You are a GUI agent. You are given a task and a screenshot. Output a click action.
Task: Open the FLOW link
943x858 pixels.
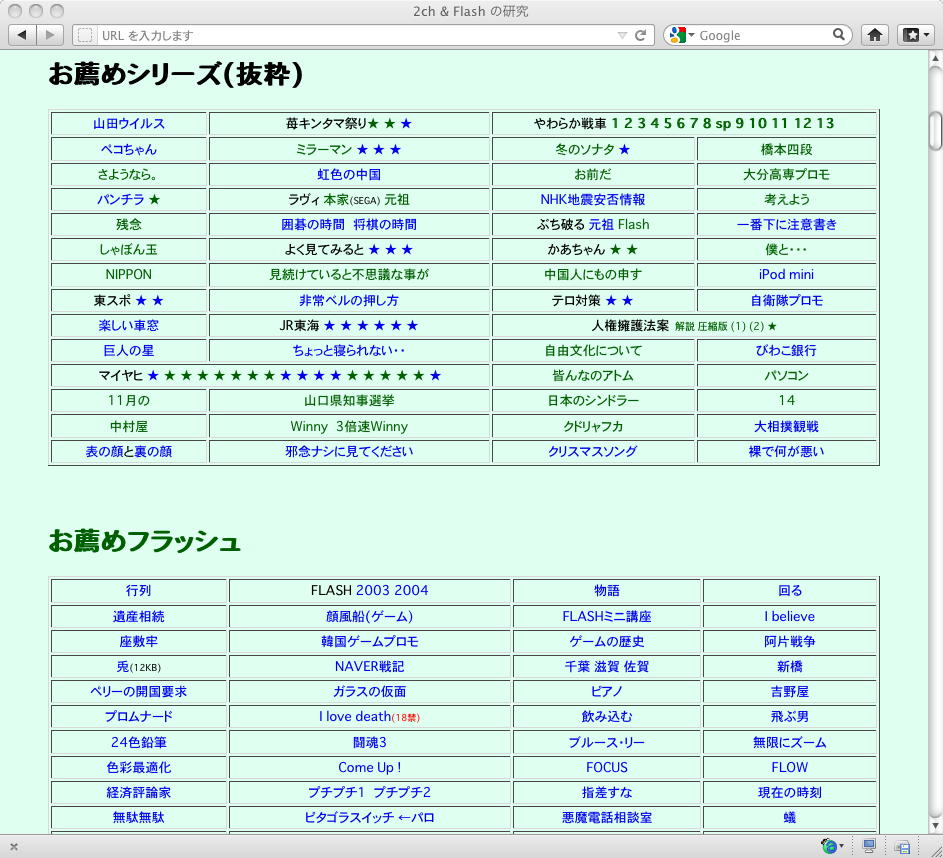click(x=790, y=768)
